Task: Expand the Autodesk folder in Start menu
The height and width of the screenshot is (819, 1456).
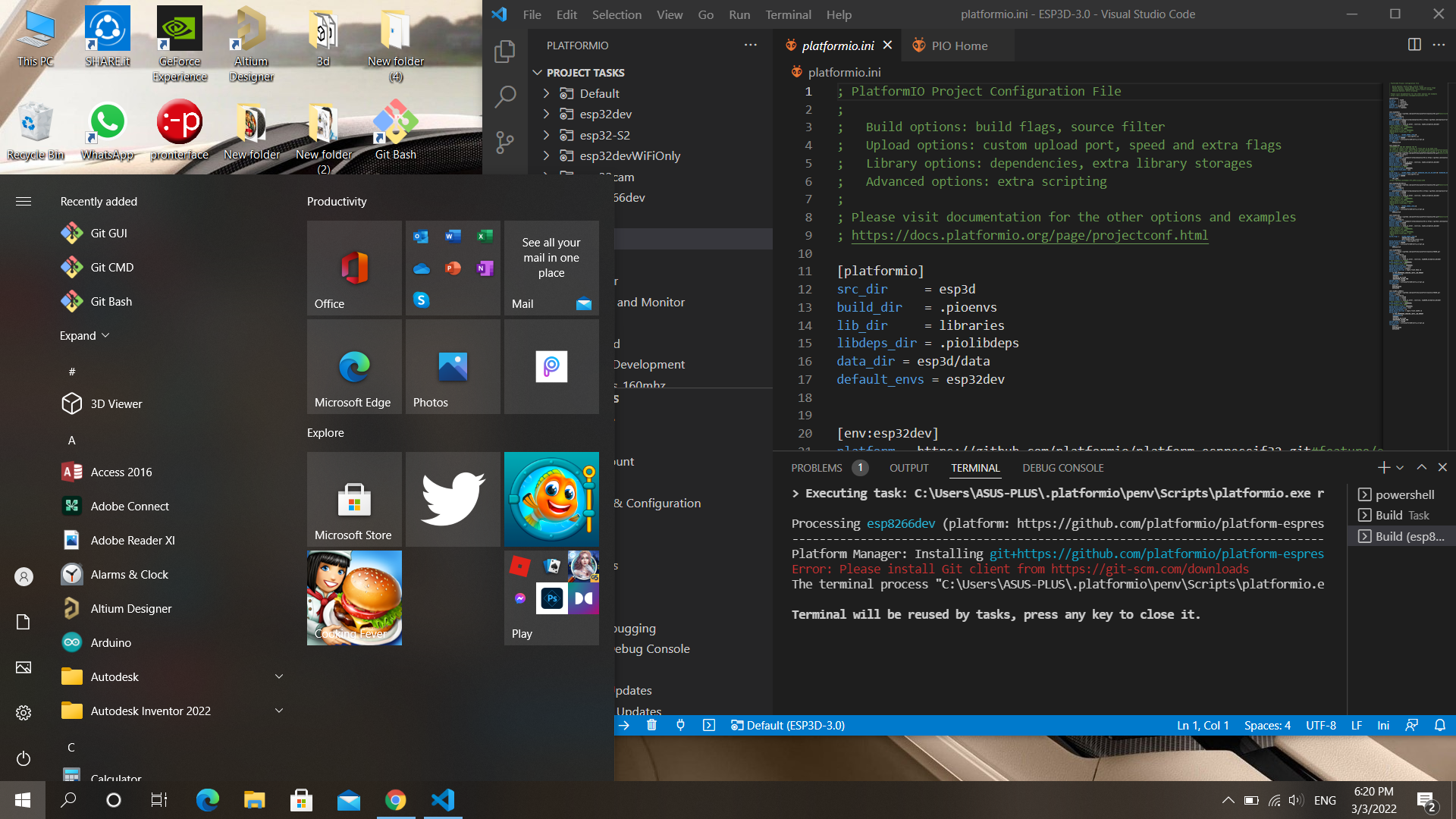Action: tap(278, 676)
